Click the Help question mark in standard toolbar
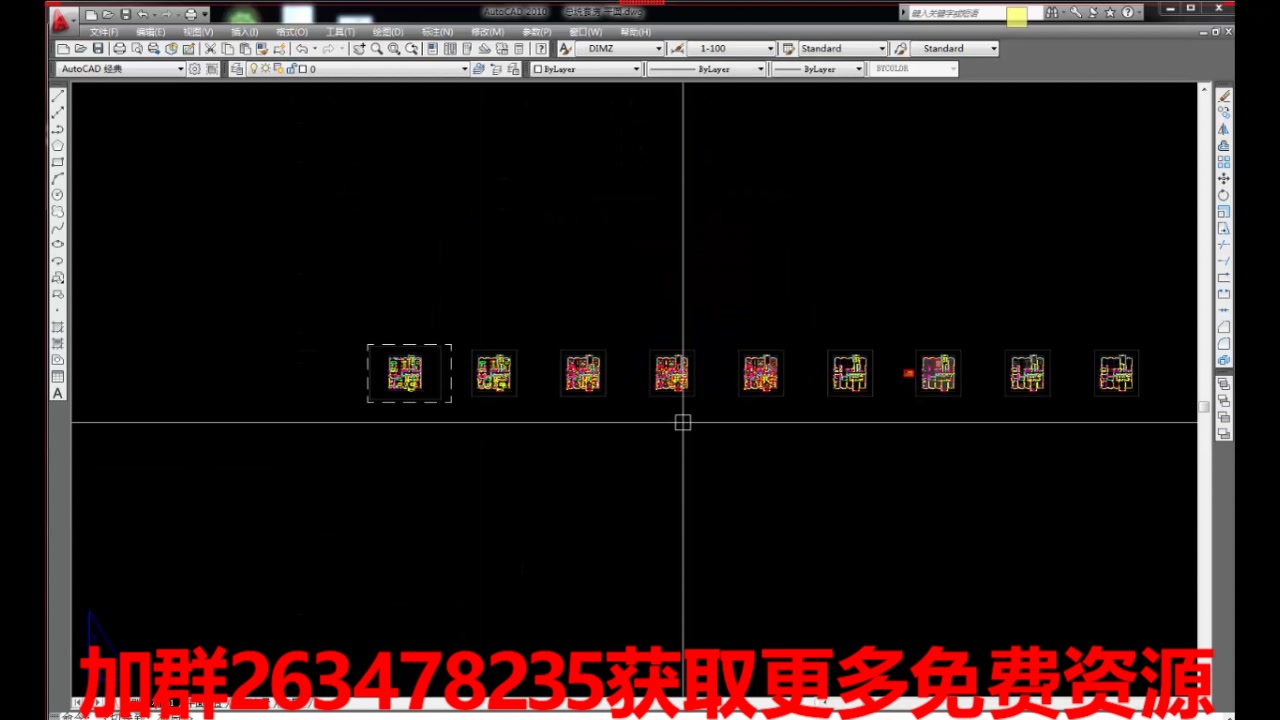 coord(541,48)
